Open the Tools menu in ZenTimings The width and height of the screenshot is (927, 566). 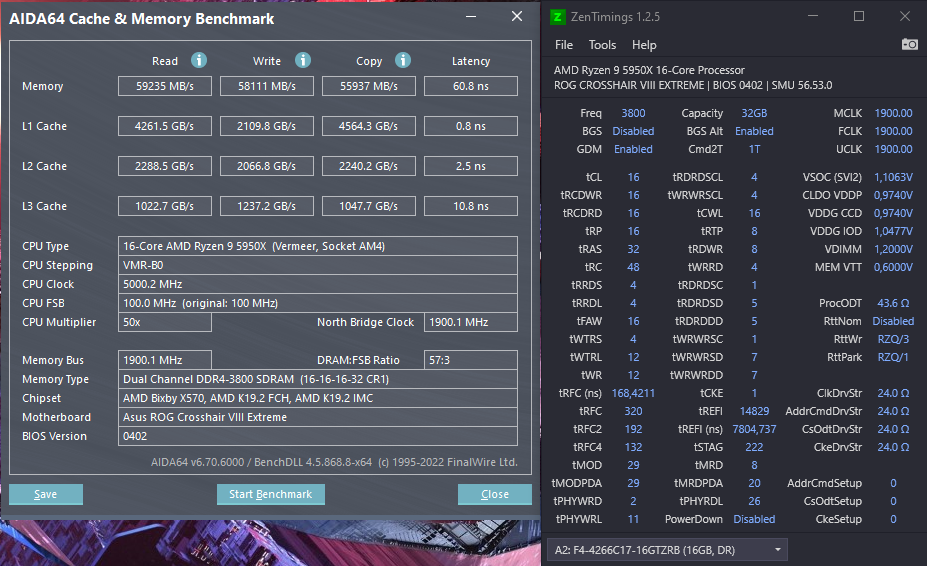coord(602,45)
